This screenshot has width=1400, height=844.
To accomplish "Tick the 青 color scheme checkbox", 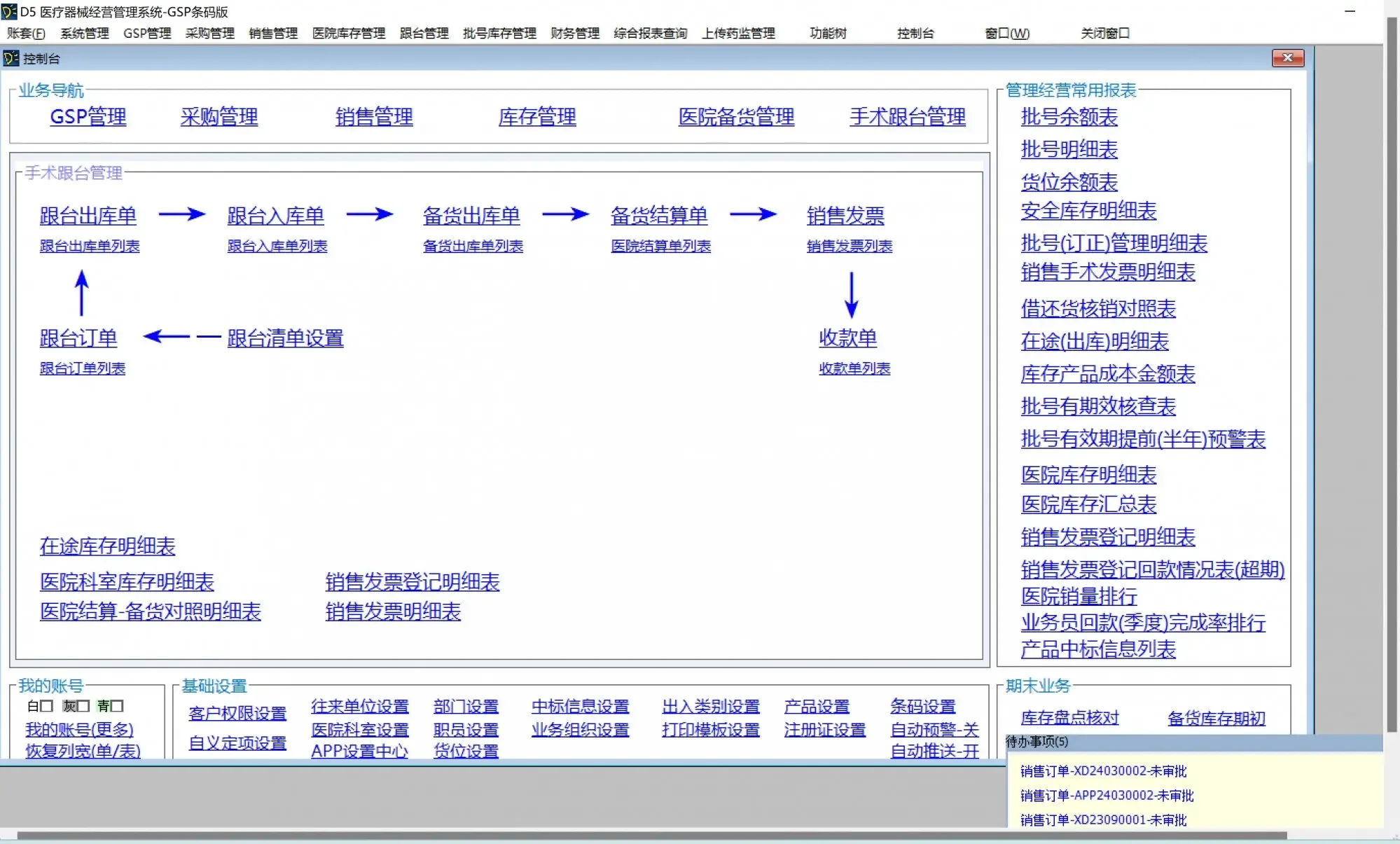I will [117, 706].
